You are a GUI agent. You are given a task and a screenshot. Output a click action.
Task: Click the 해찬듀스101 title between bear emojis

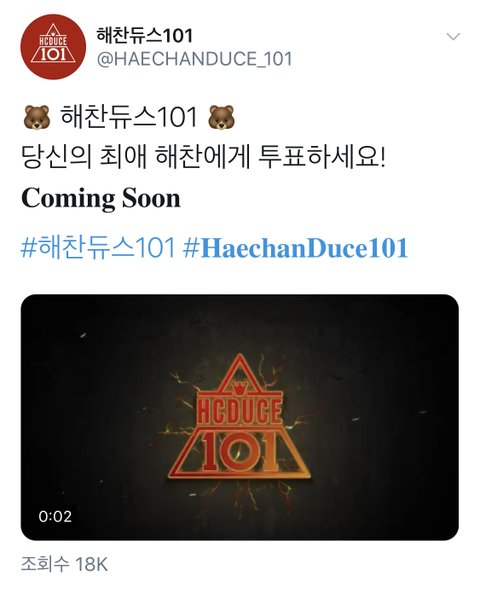(x=129, y=117)
